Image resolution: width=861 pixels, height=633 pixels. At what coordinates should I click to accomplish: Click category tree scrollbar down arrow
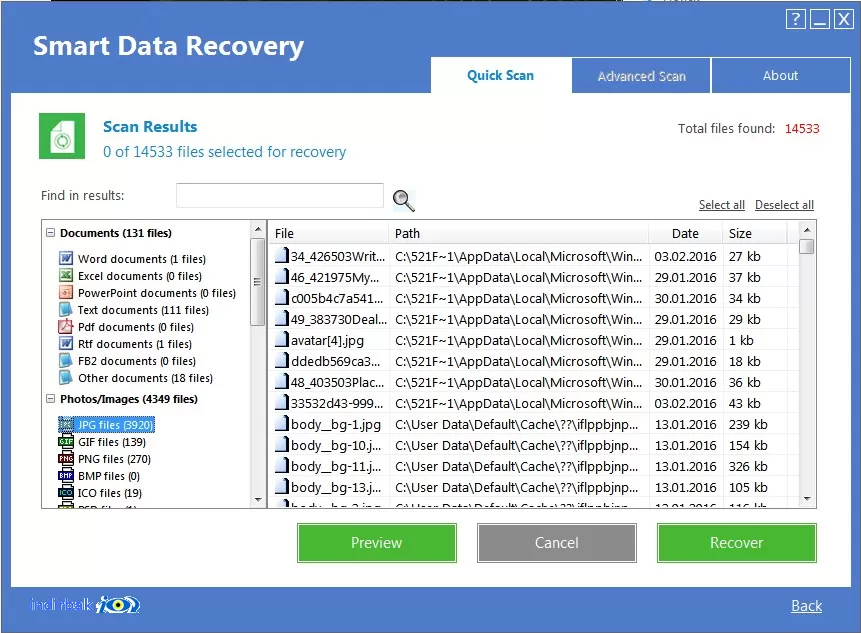point(258,500)
